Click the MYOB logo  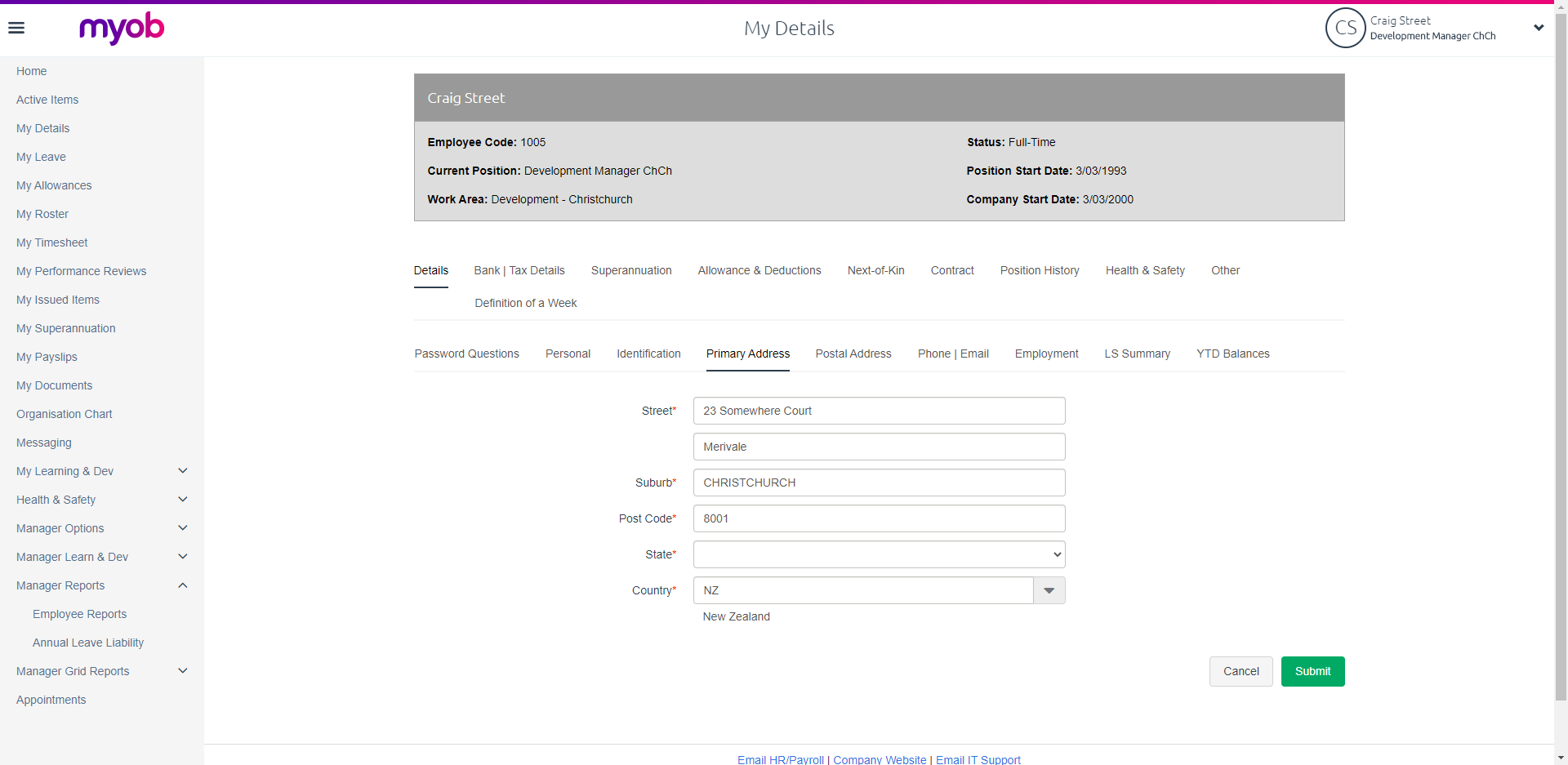[x=122, y=29]
